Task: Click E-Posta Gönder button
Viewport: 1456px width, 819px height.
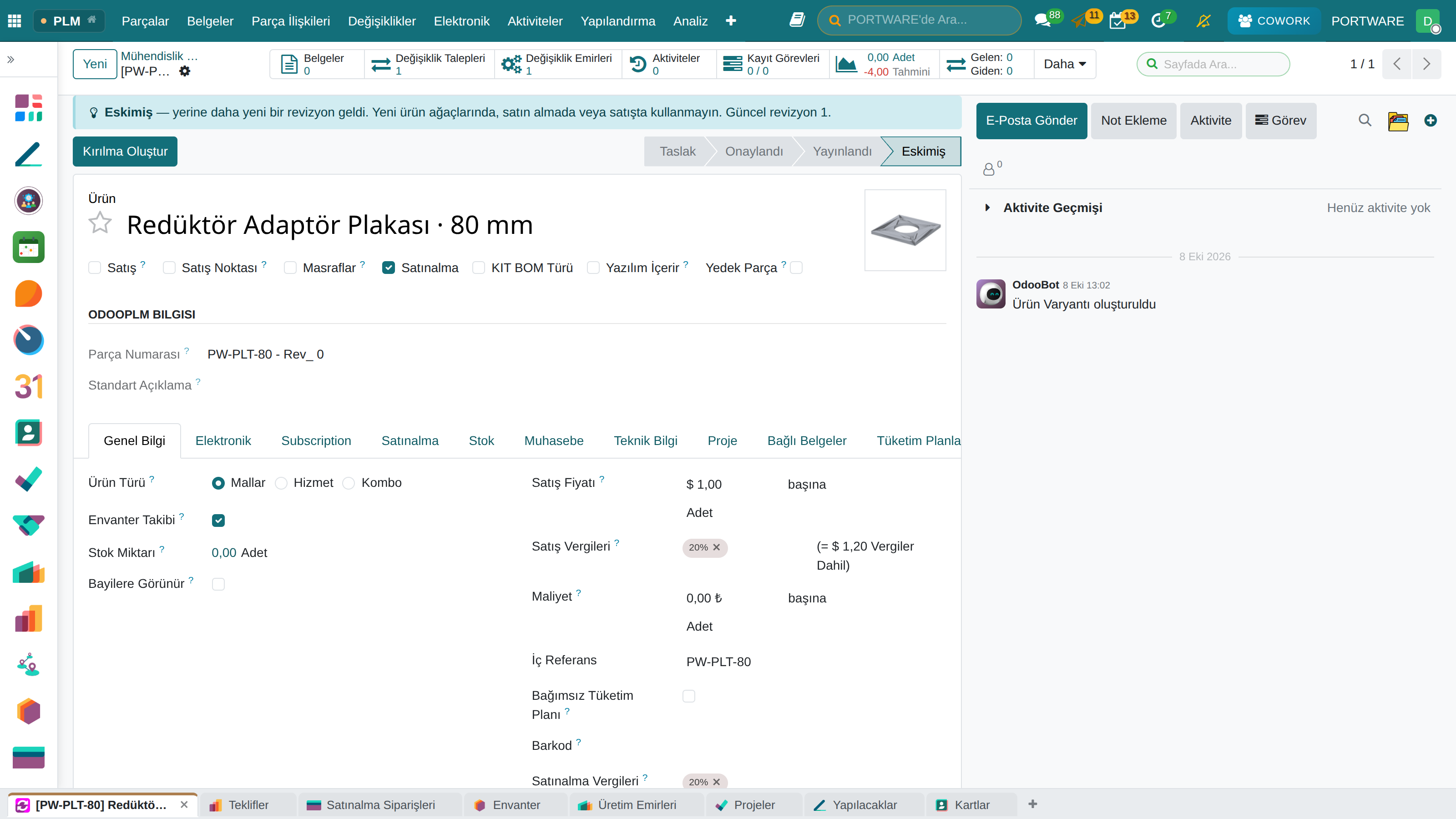Action: click(x=1031, y=121)
